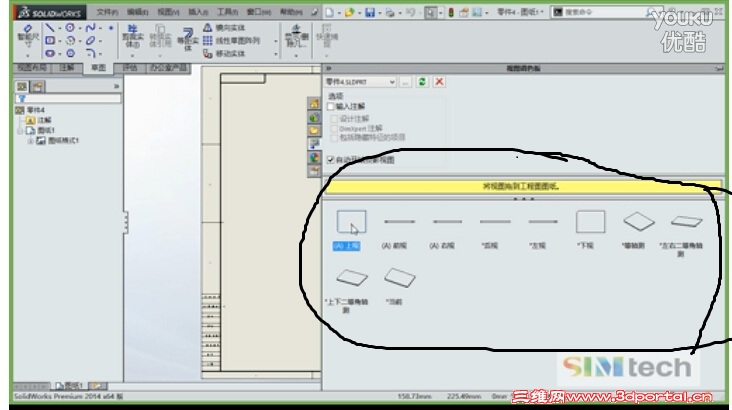Click the green refresh icon in View Palette
This screenshot has width=732, height=410.
(x=422, y=82)
